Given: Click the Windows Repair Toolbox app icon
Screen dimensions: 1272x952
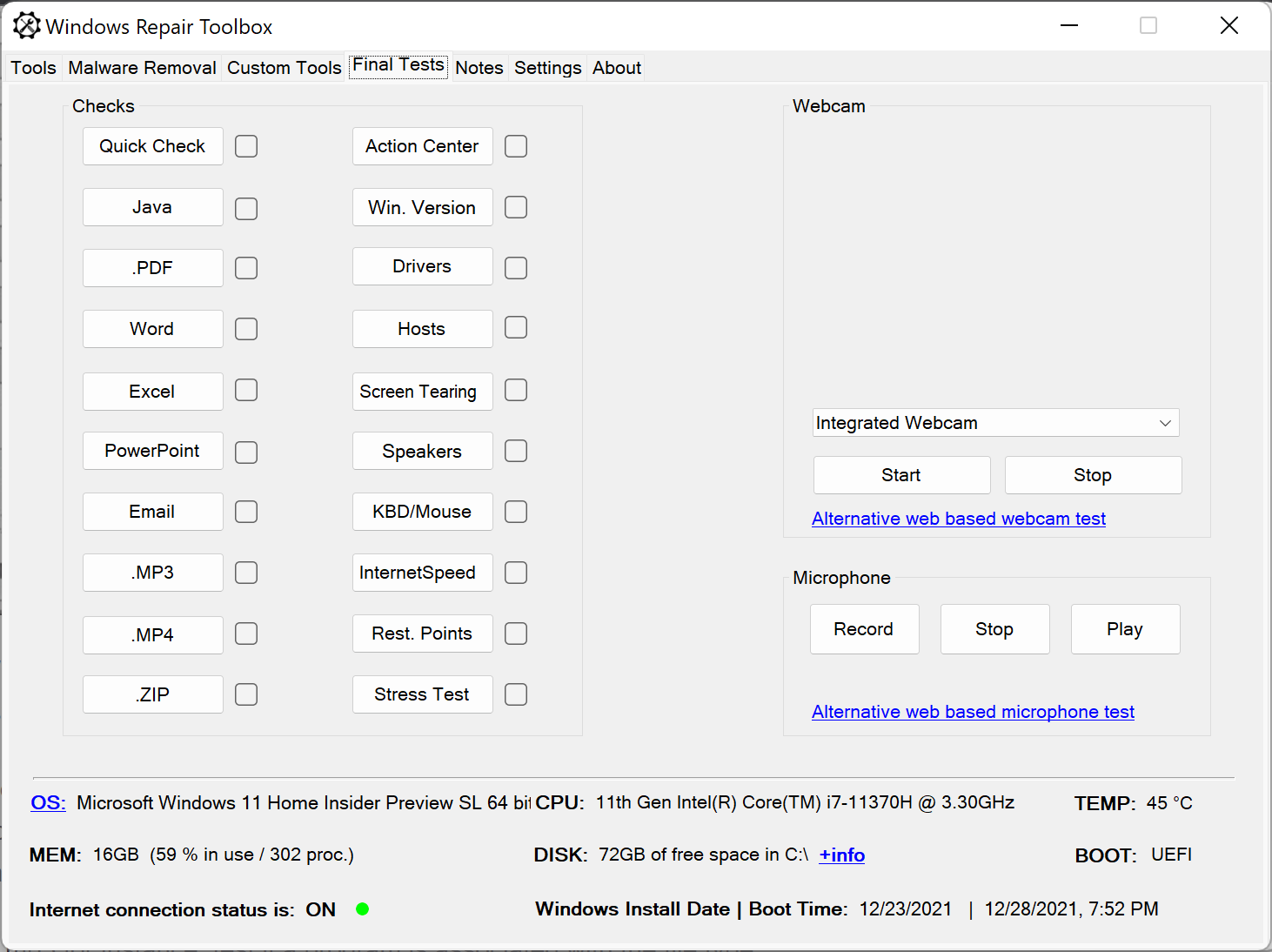Looking at the screenshot, I should point(26,26).
